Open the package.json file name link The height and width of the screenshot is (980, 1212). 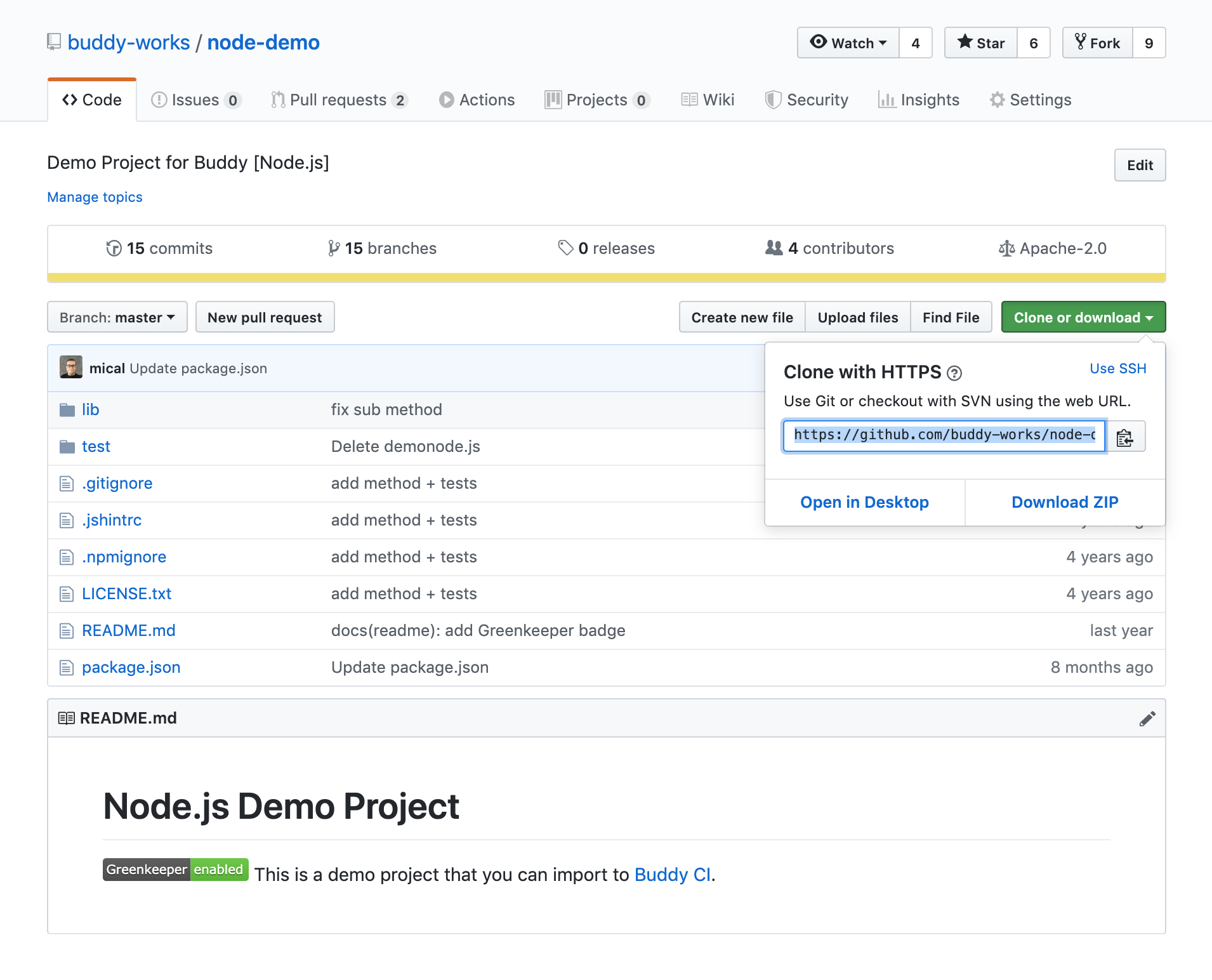click(x=131, y=668)
